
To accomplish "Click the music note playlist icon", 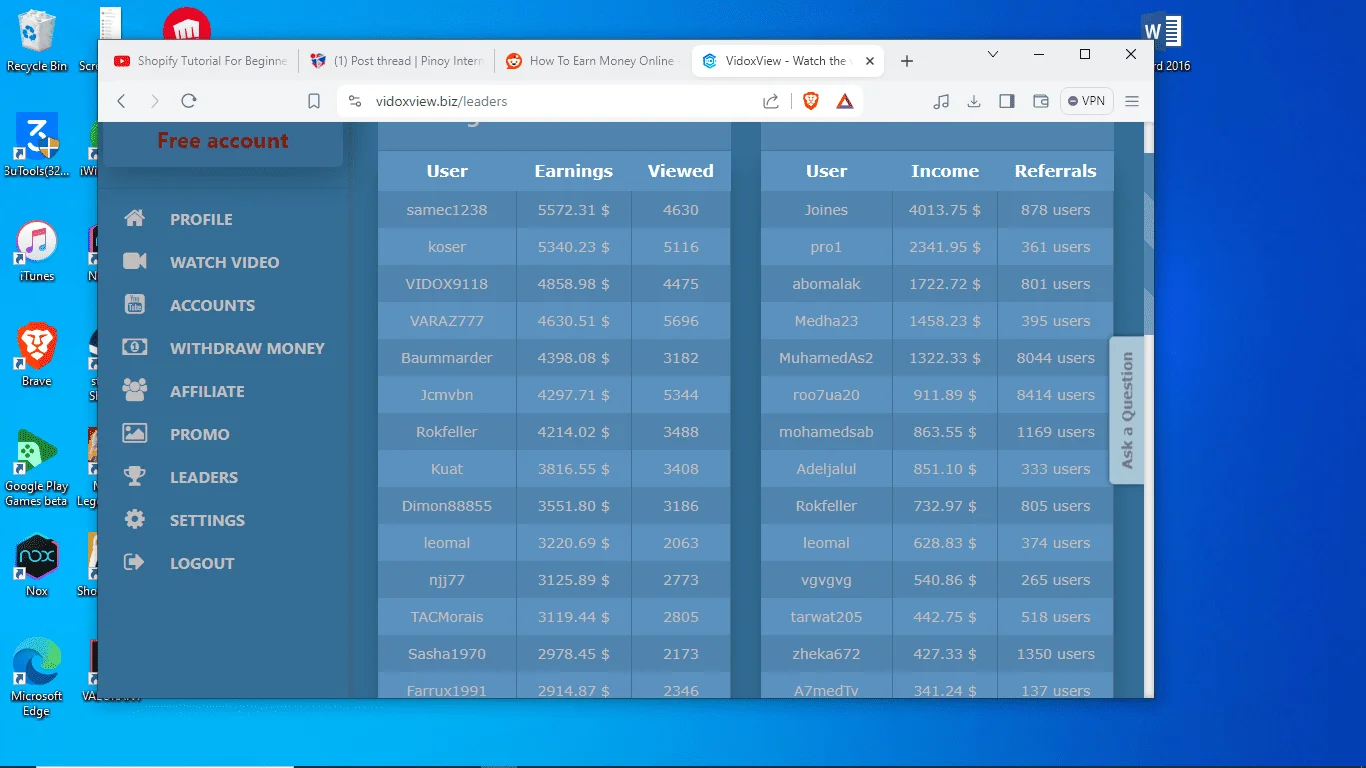I will (941, 101).
